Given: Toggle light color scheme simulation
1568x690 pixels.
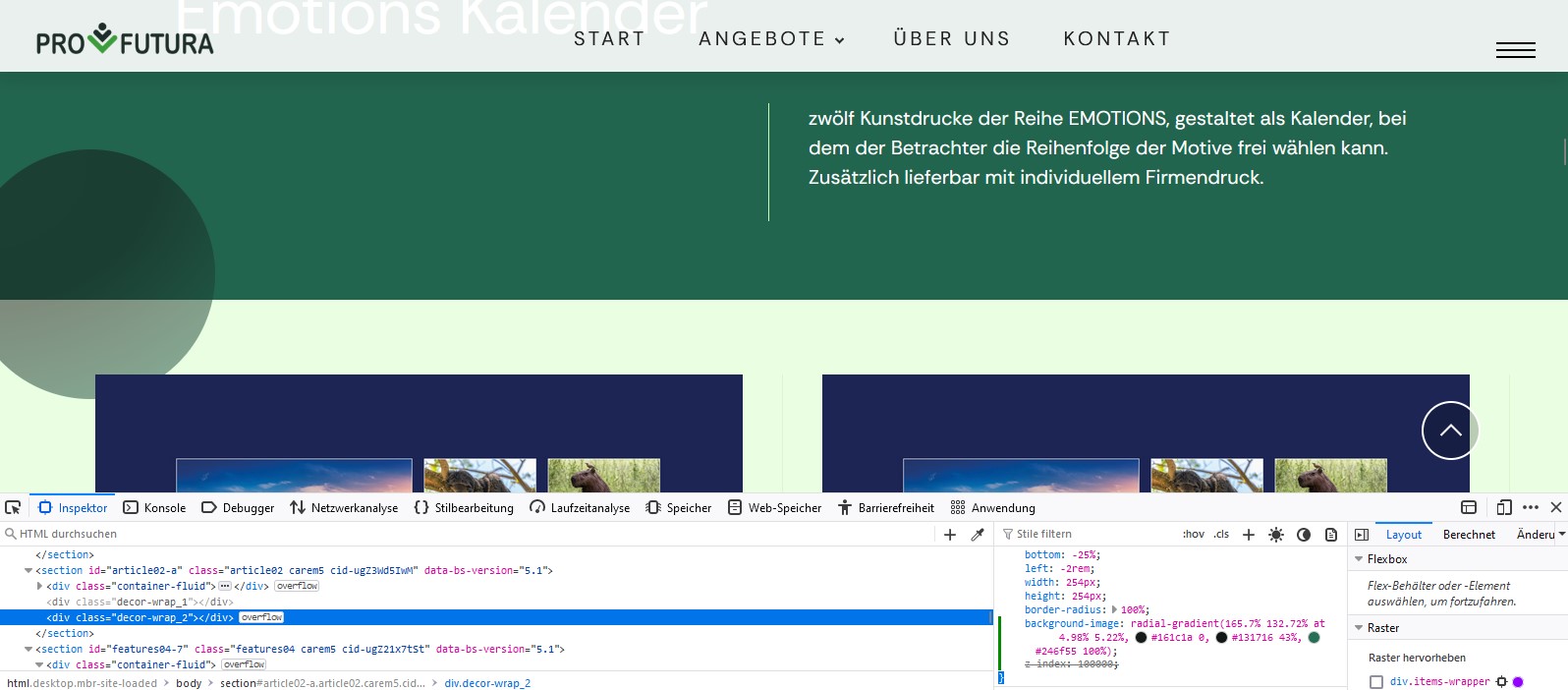Looking at the screenshot, I should [x=1275, y=535].
